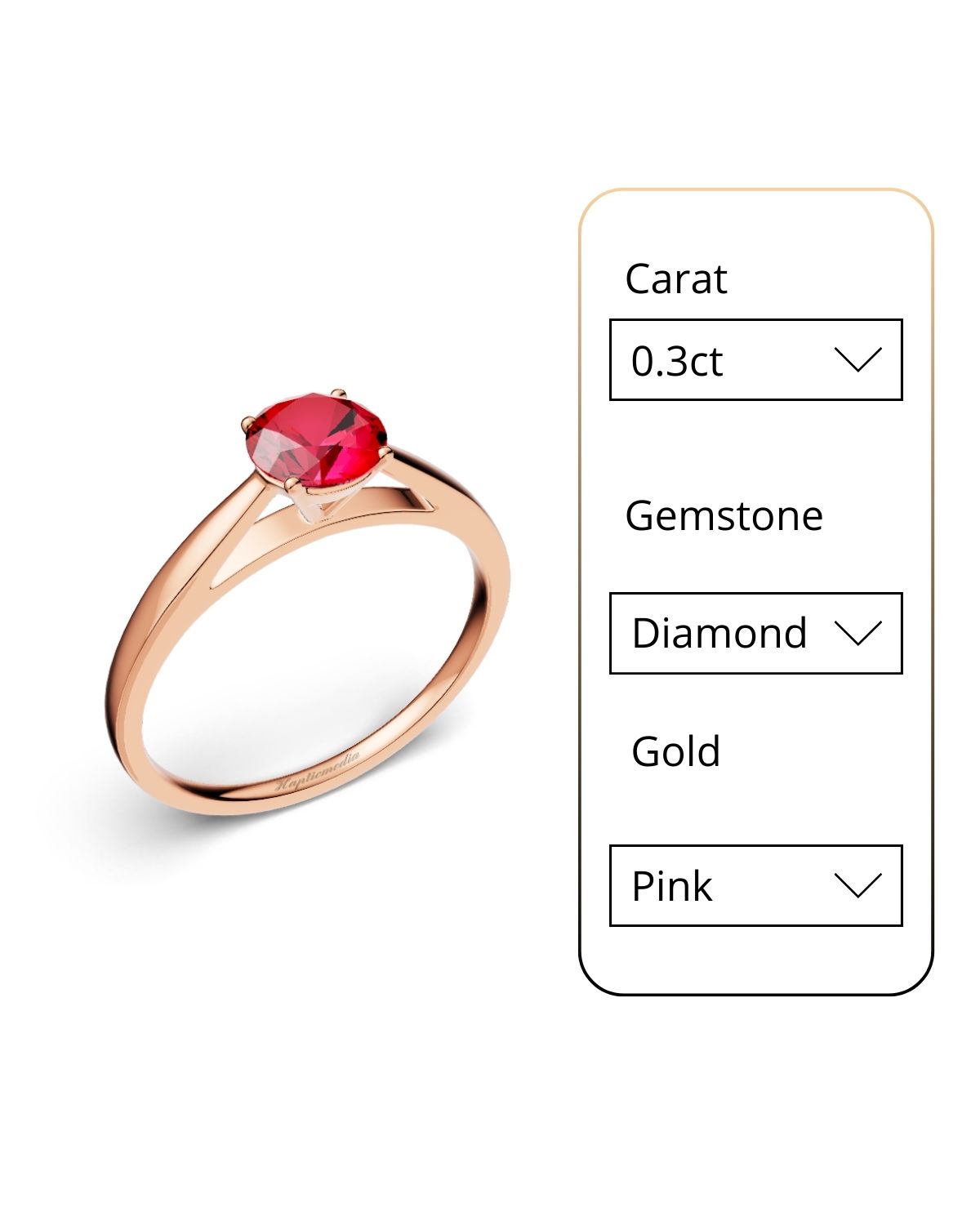Image resolution: width=980 pixels, height=1225 pixels.
Task: Open the Carat dropdown showing 0.3ct
Action: point(755,359)
